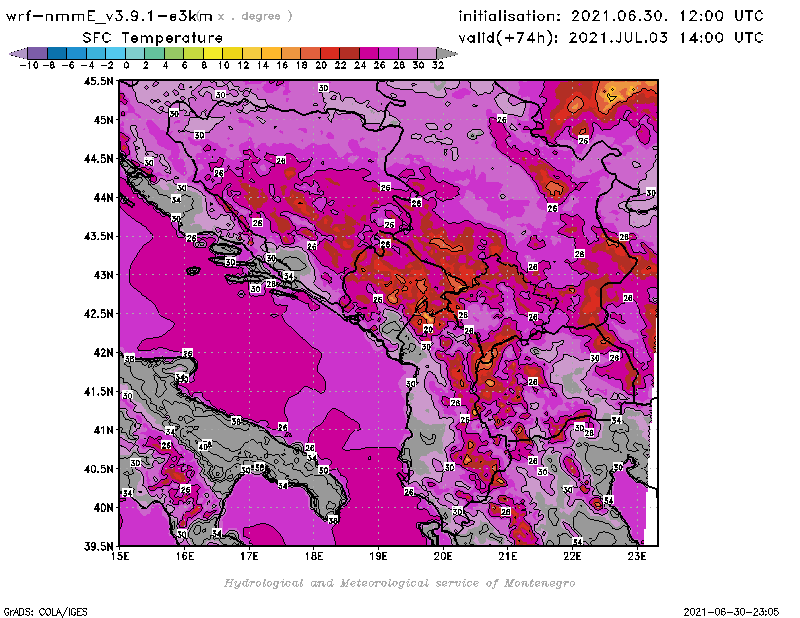Click the '20E' longitude label
The image size is (800, 618).
[x=443, y=556]
